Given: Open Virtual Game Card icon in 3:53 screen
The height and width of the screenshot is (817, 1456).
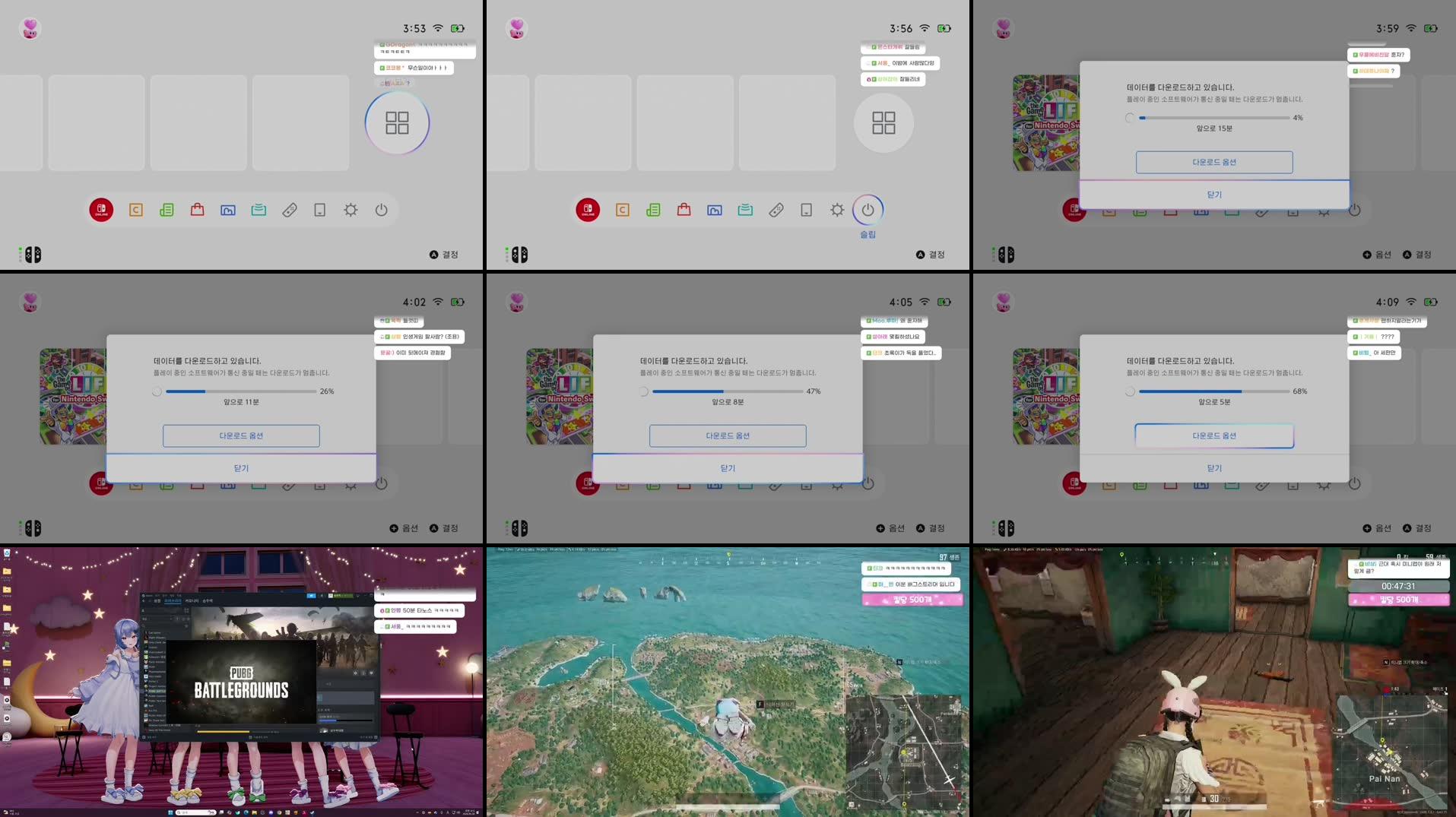Looking at the screenshot, I should 320,210.
